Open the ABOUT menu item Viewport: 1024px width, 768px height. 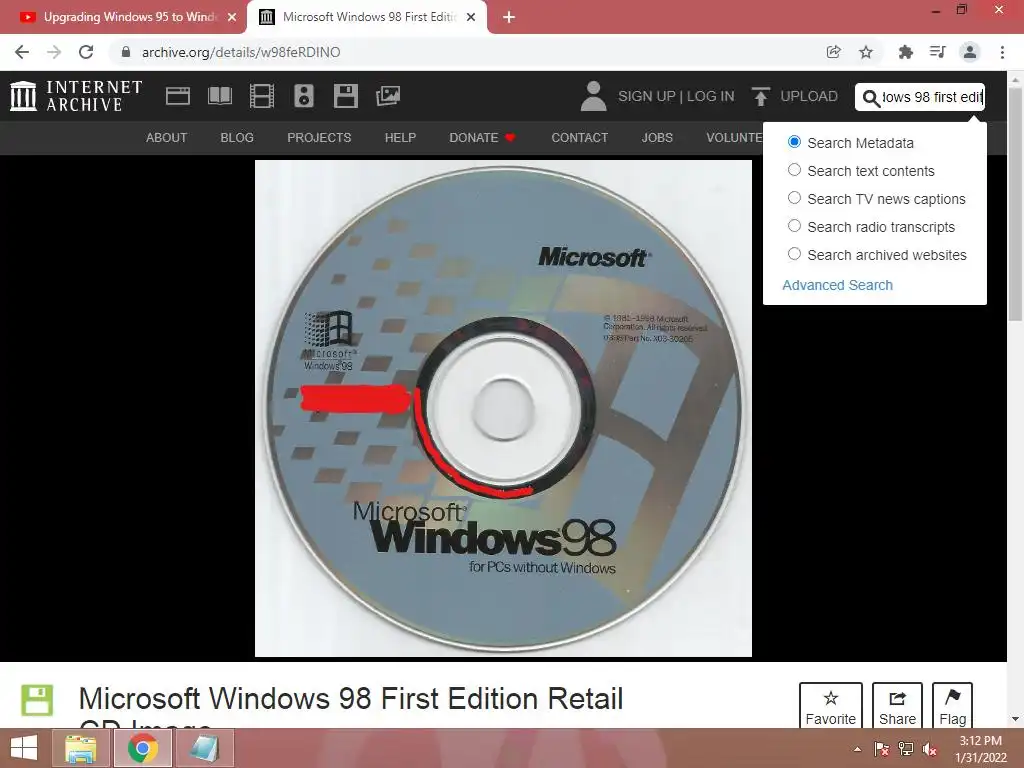(167, 138)
